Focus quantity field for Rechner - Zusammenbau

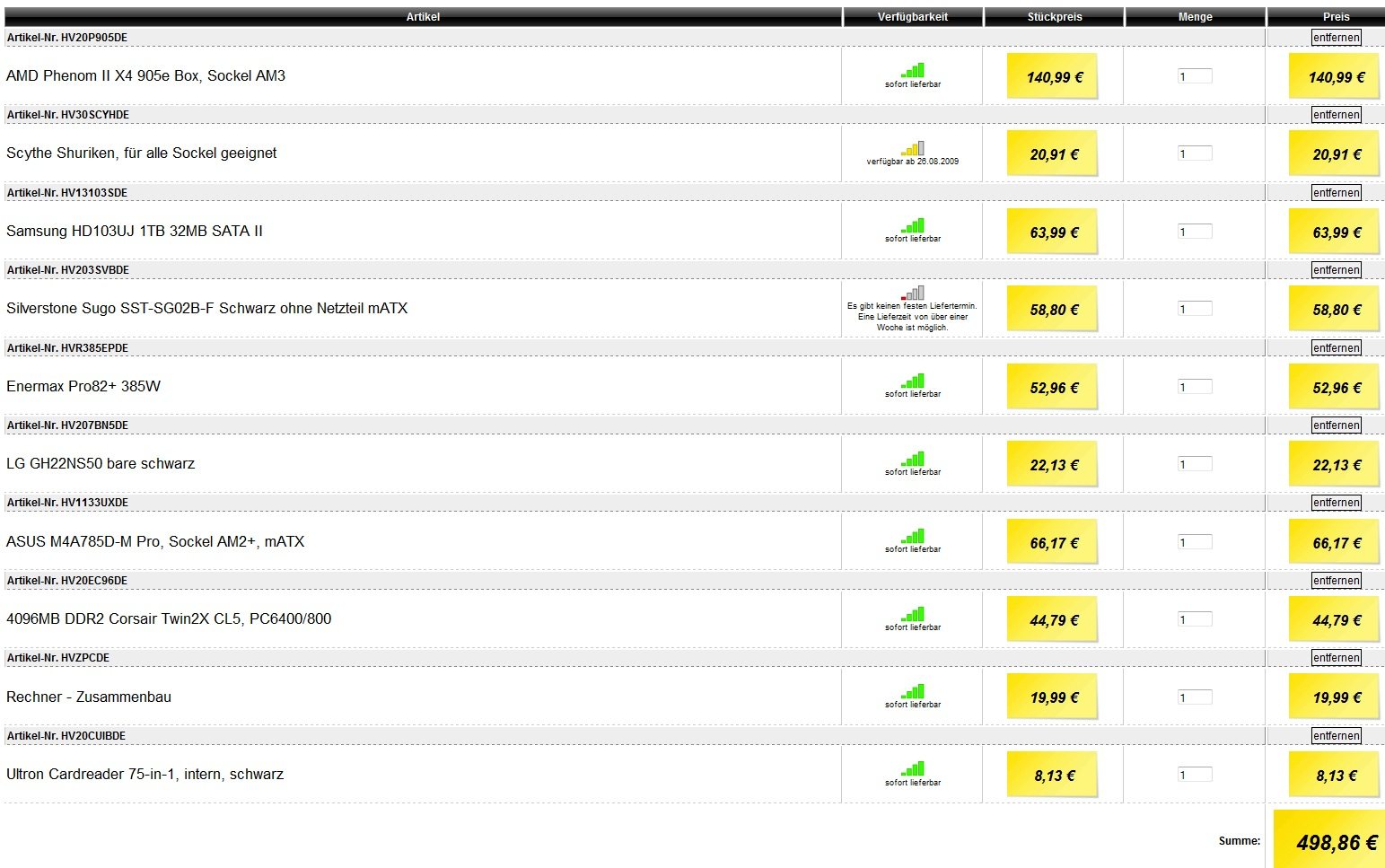click(x=1195, y=697)
